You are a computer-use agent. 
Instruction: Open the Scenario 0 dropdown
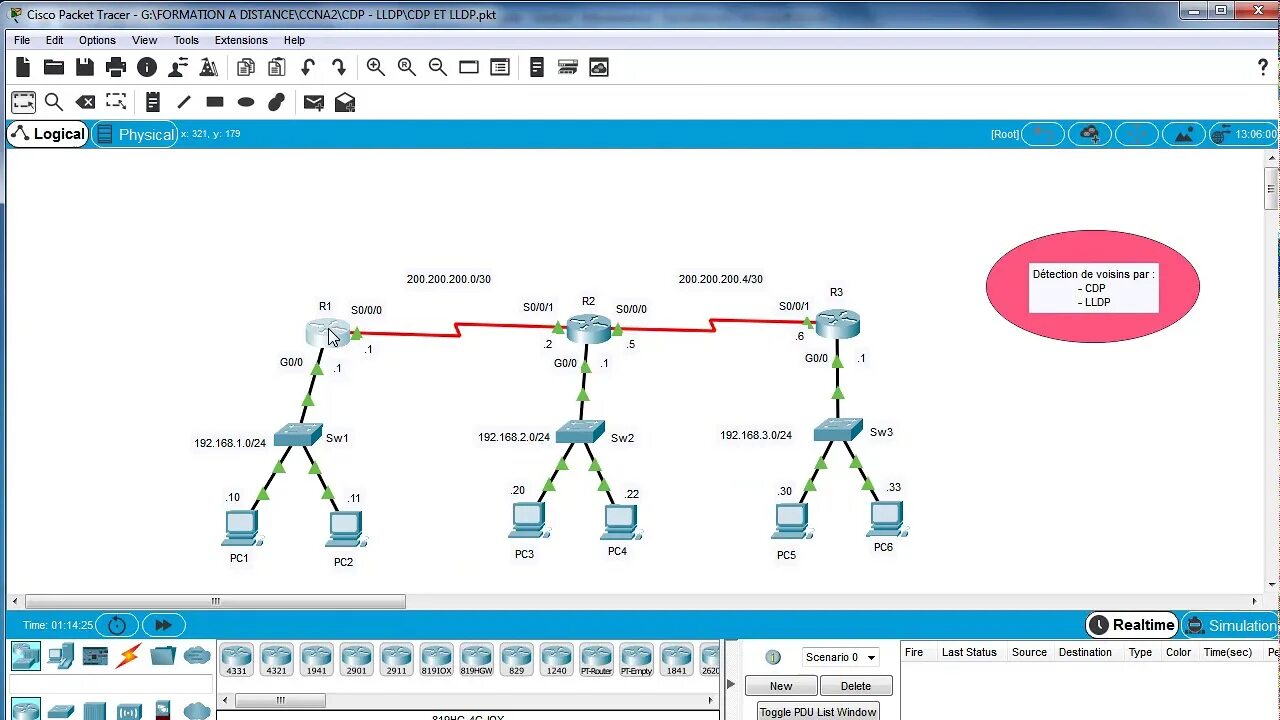pyautogui.click(x=841, y=657)
